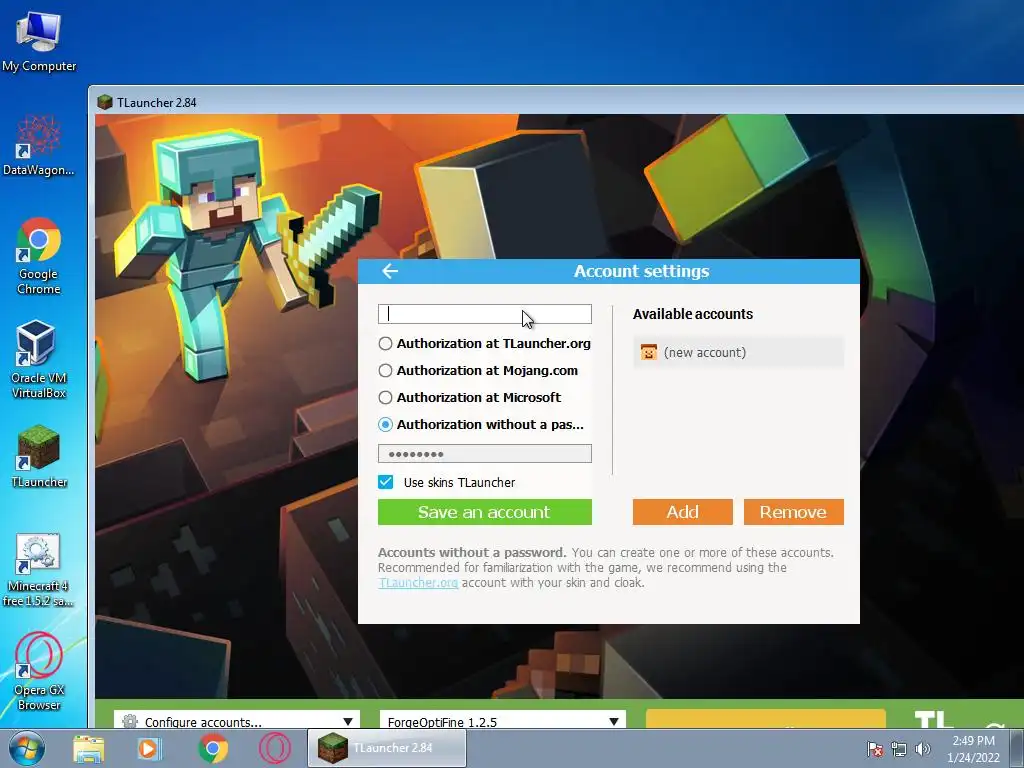Click the Action Center flag tray icon

874,749
